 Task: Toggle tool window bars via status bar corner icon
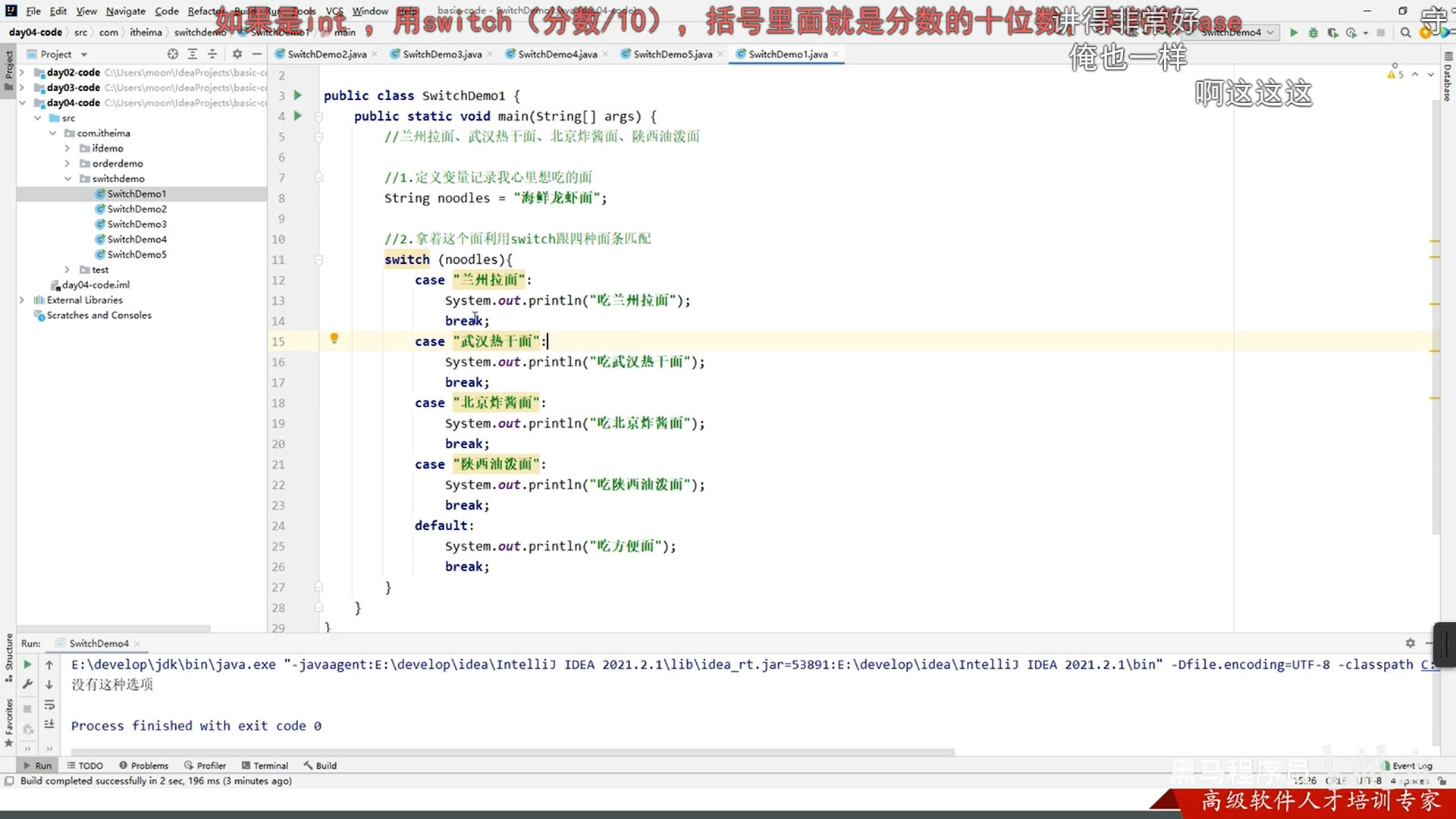click(x=9, y=780)
